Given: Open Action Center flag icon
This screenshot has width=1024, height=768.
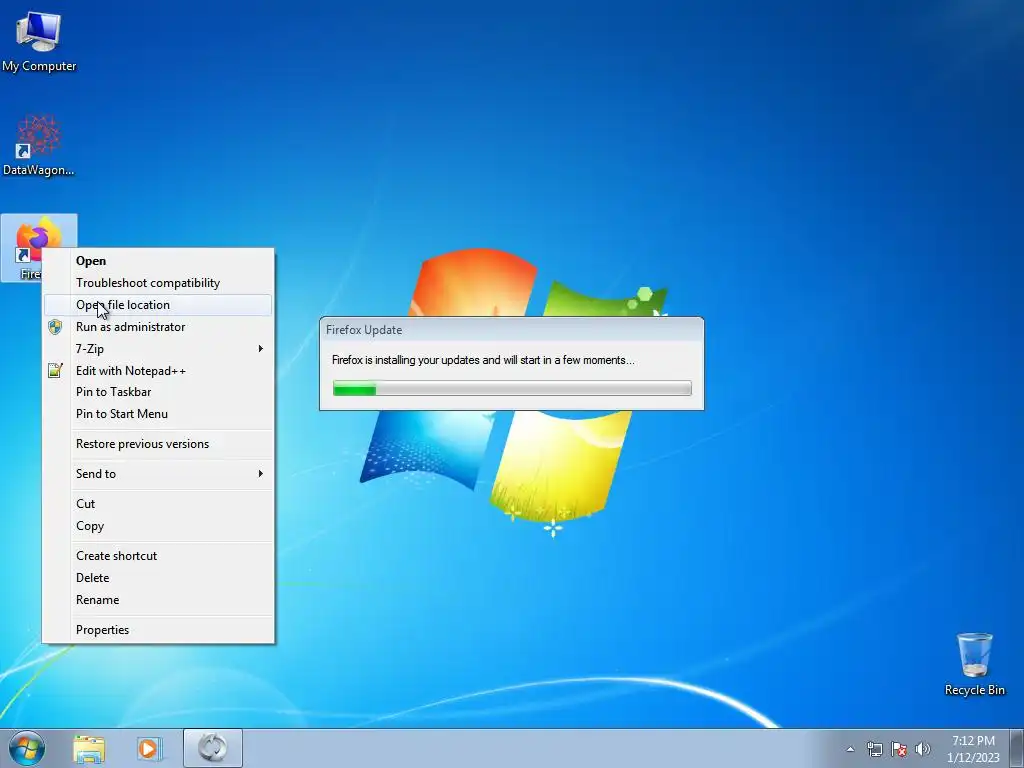Looking at the screenshot, I should (x=899, y=749).
